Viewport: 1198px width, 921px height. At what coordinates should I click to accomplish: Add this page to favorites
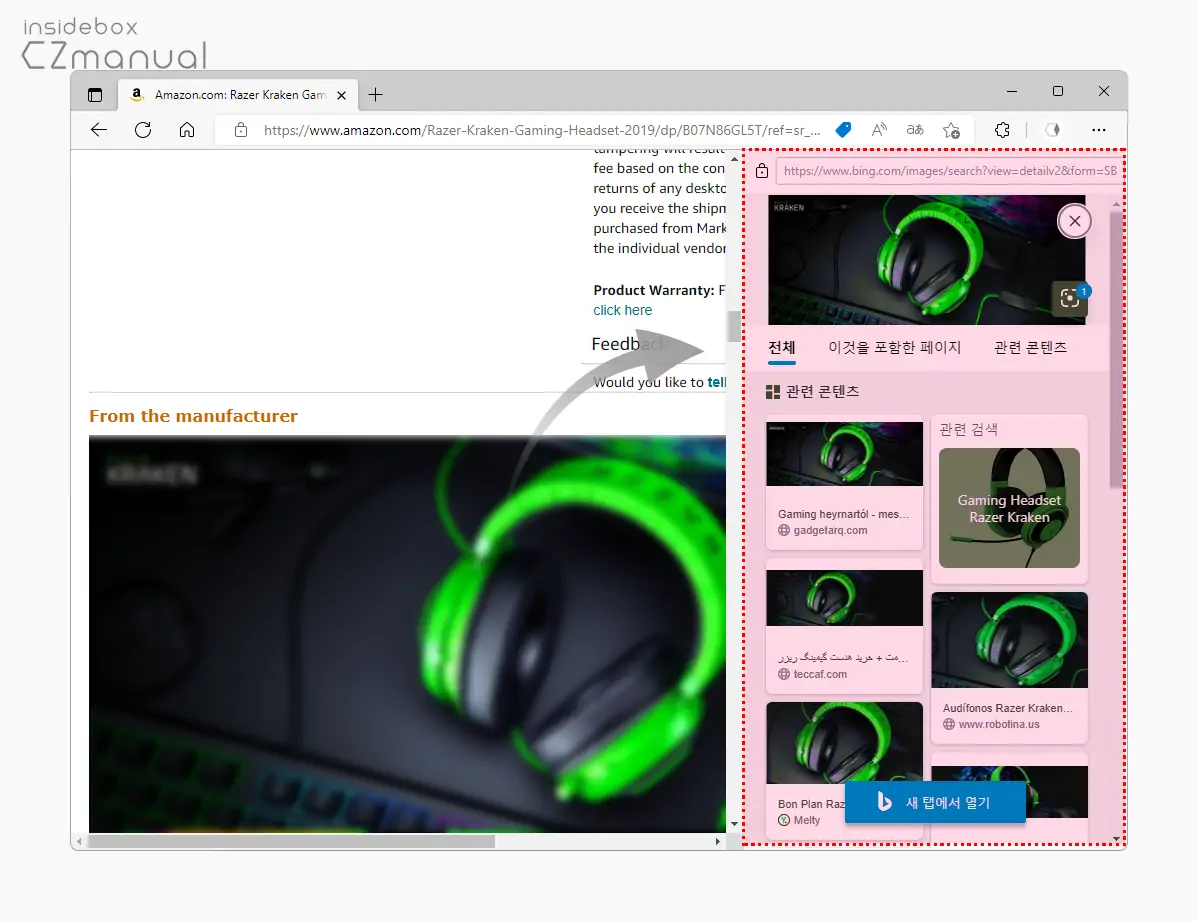[951, 130]
